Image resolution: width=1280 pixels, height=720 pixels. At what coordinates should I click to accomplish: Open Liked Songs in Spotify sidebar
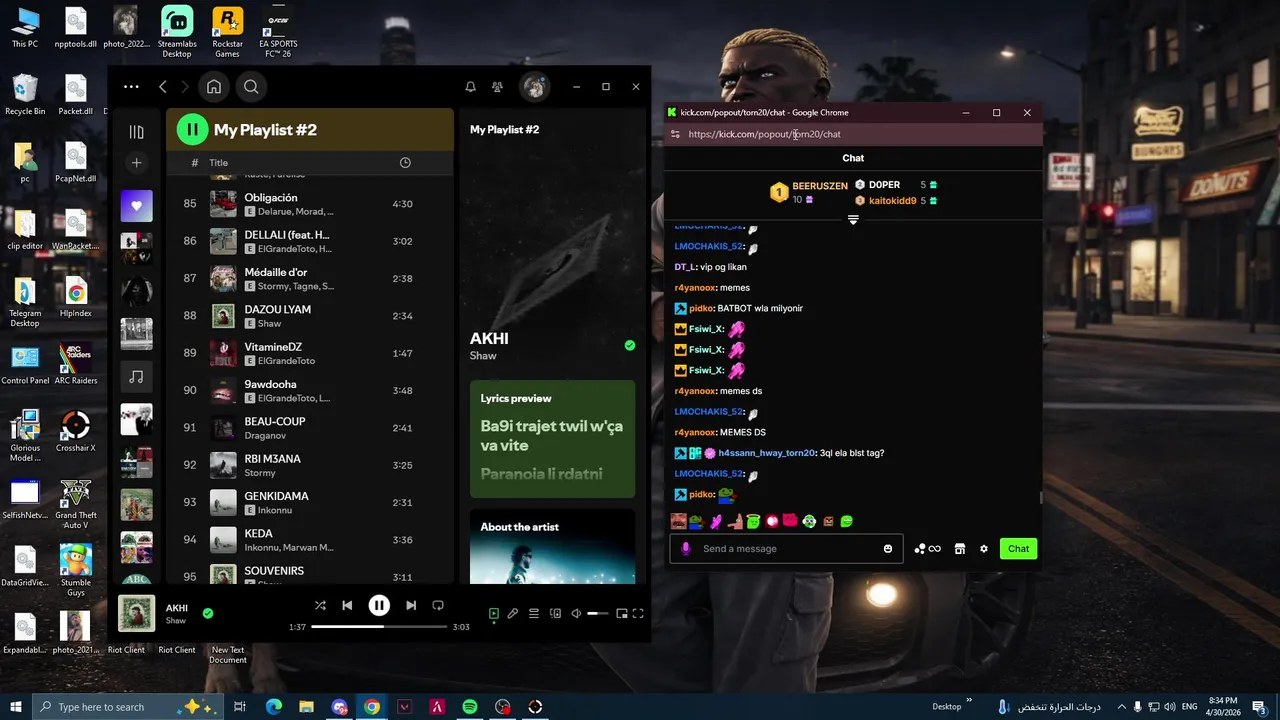[x=137, y=206]
